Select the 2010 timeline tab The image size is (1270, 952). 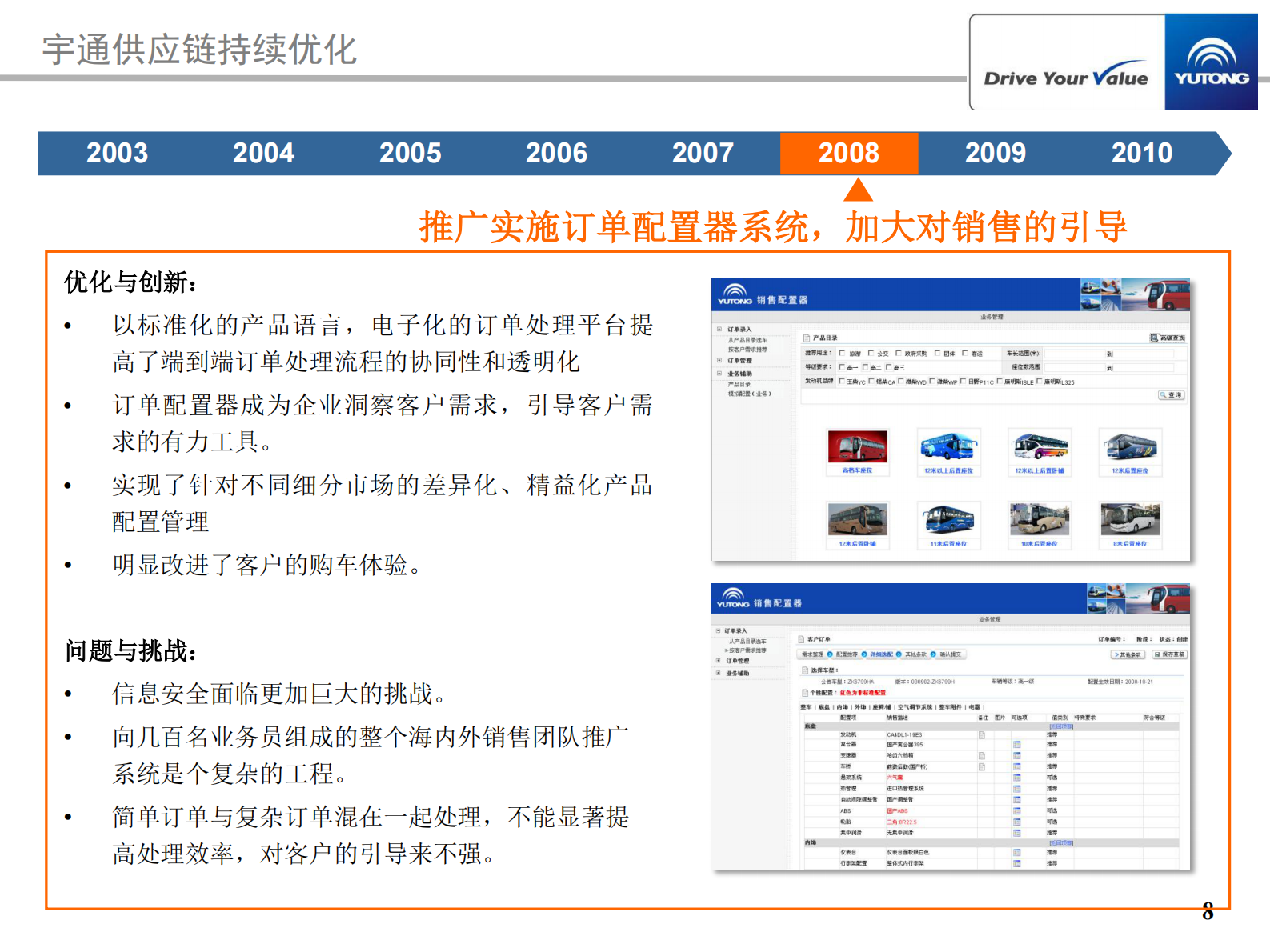pyautogui.click(x=1142, y=153)
